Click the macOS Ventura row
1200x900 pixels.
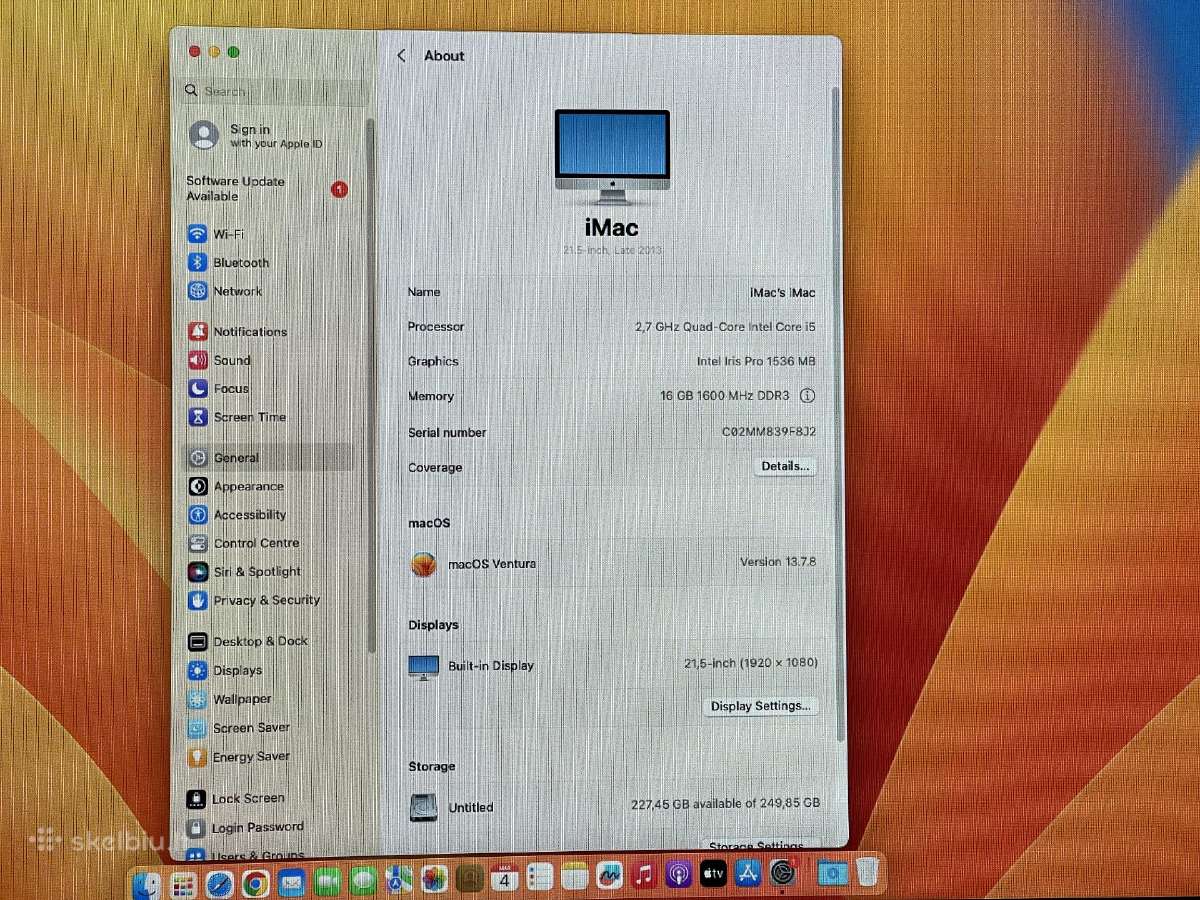[x=612, y=564]
